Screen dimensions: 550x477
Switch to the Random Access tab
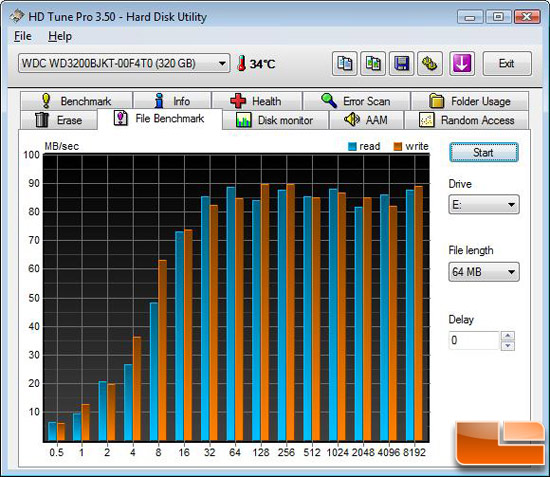click(x=467, y=120)
